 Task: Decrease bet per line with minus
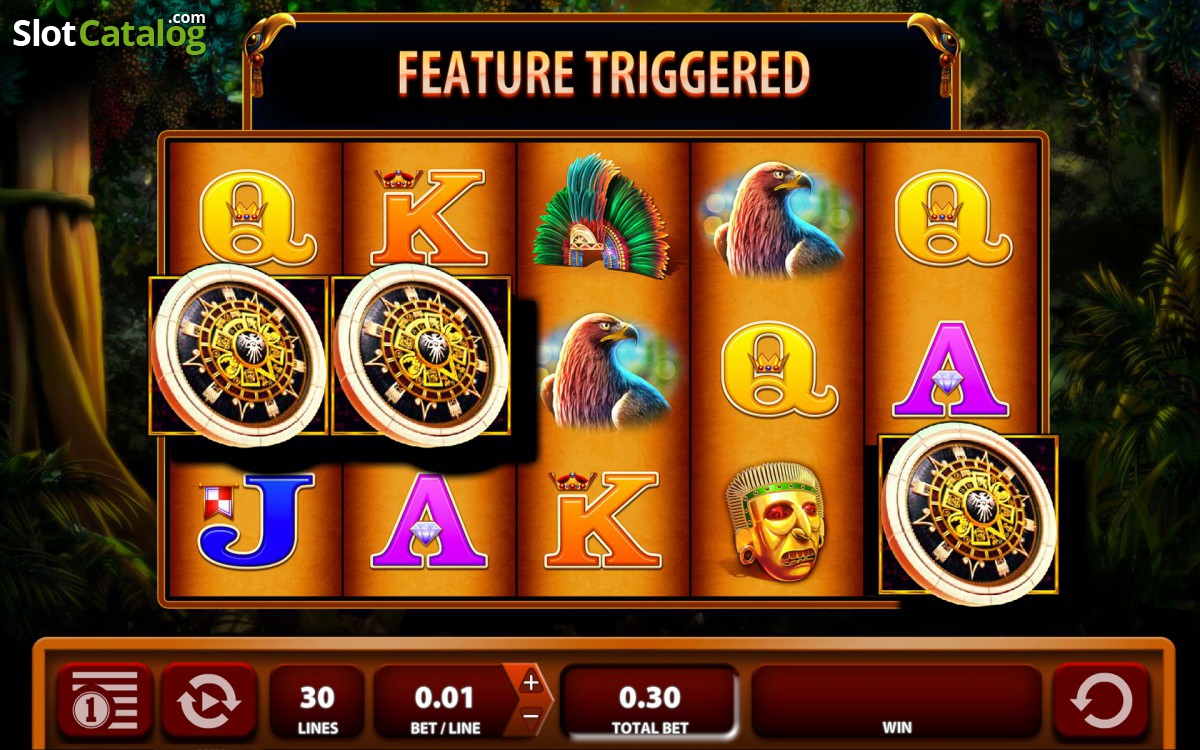tap(530, 715)
